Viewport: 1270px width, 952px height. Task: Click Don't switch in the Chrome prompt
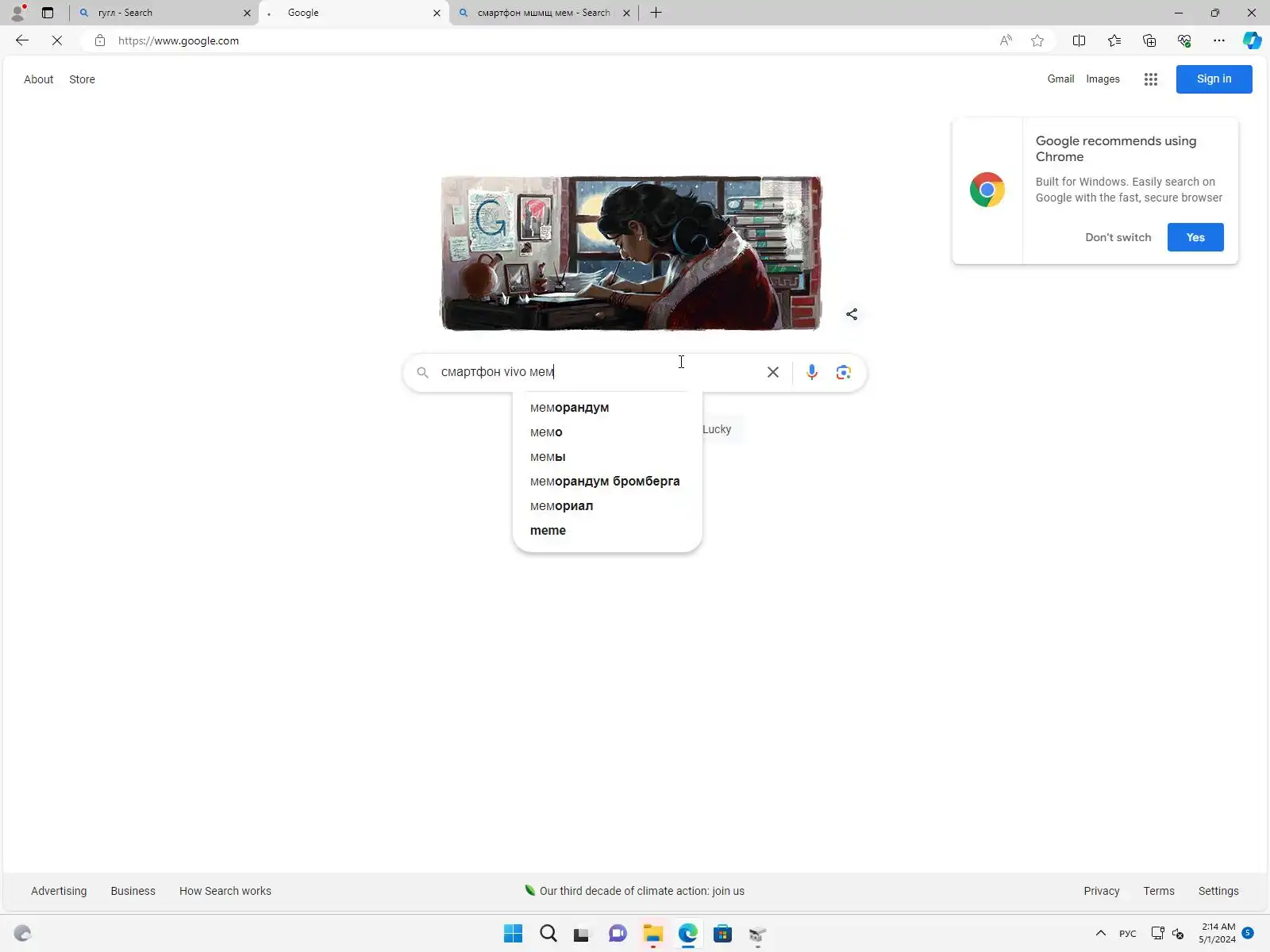pyautogui.click(x=1118, y=237)
